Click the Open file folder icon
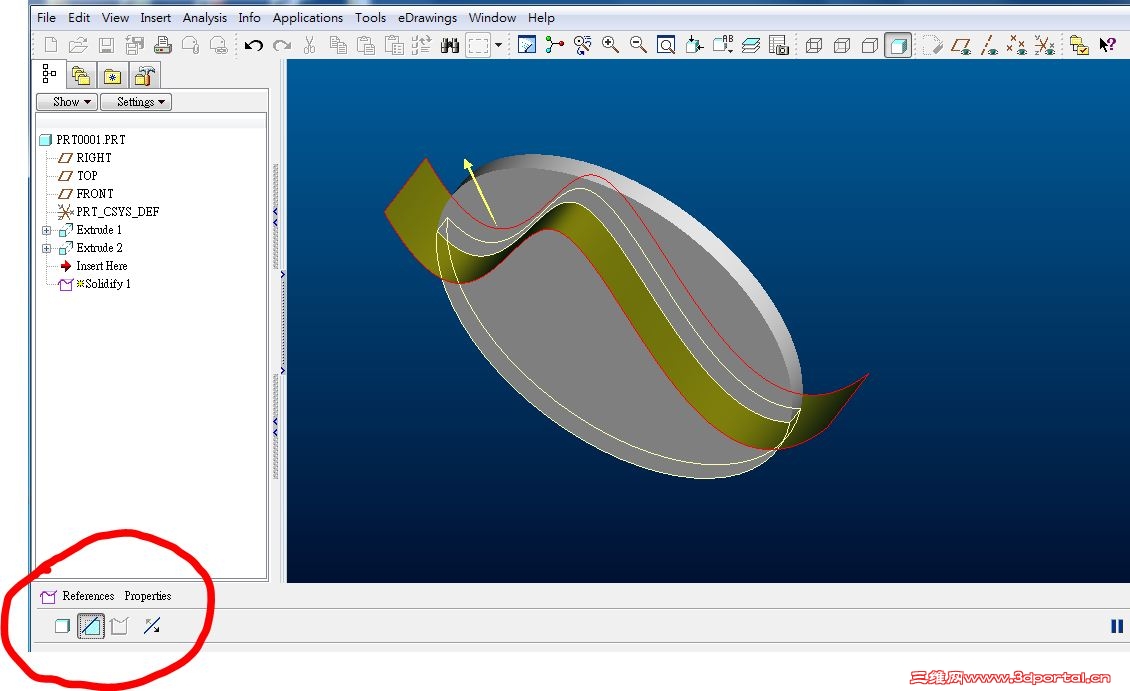Viewport: 1130px width, 691px height. [78, 45]
